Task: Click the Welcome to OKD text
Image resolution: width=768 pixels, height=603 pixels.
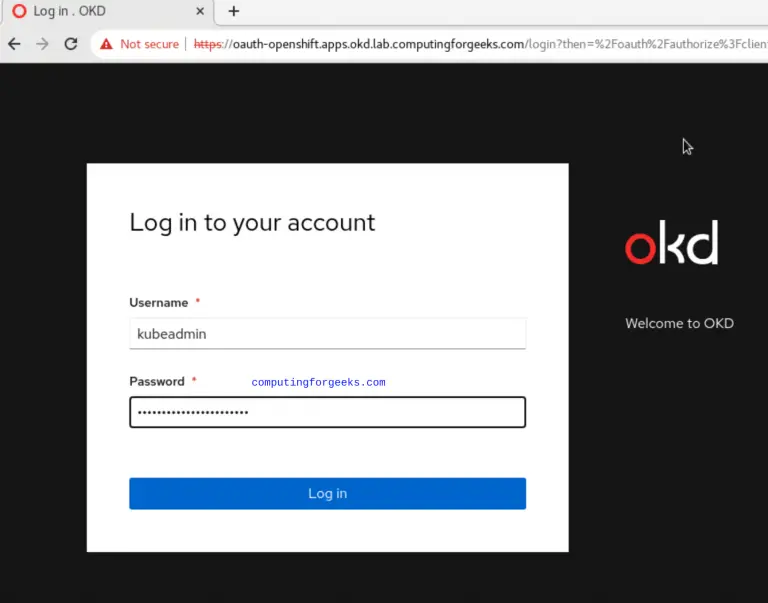Action: [x=679, y=323]
